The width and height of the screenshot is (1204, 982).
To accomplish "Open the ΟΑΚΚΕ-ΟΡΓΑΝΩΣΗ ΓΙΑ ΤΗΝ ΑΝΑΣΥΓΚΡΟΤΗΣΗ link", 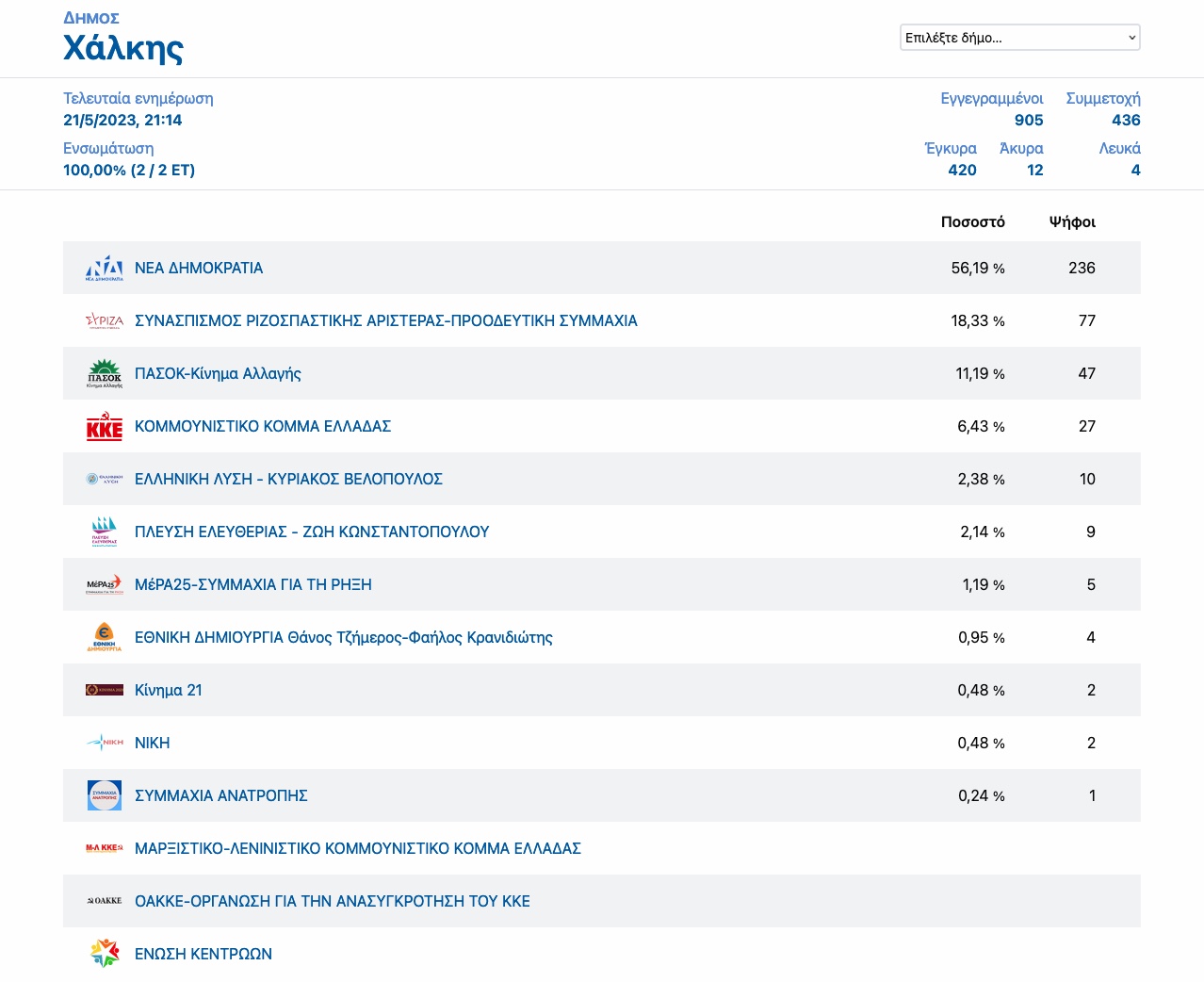I will click(x=333, y=901).
